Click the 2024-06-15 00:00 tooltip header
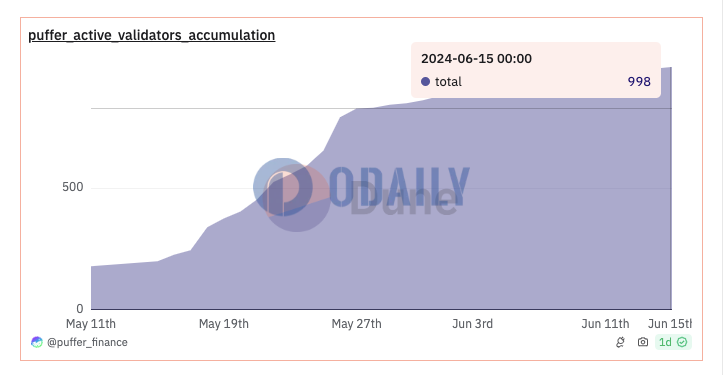The width and height of the screenshot is (723, 375). pyautogui.click(x=476, y=59)
